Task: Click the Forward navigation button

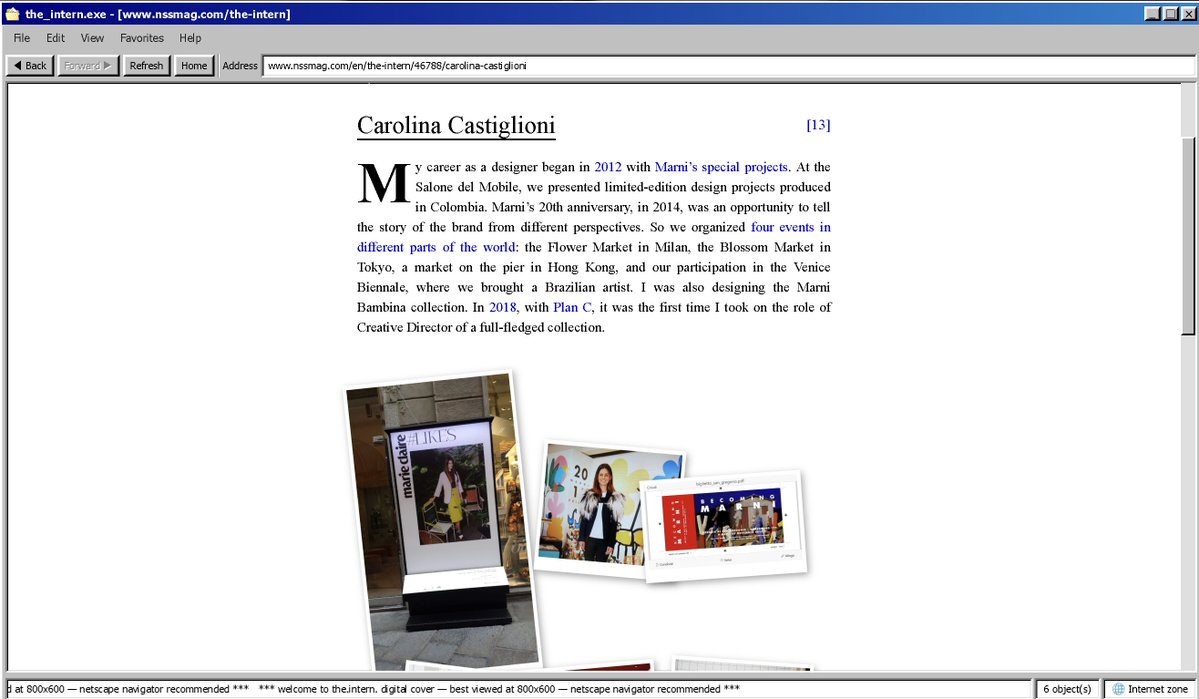Action: coord(88,66)
